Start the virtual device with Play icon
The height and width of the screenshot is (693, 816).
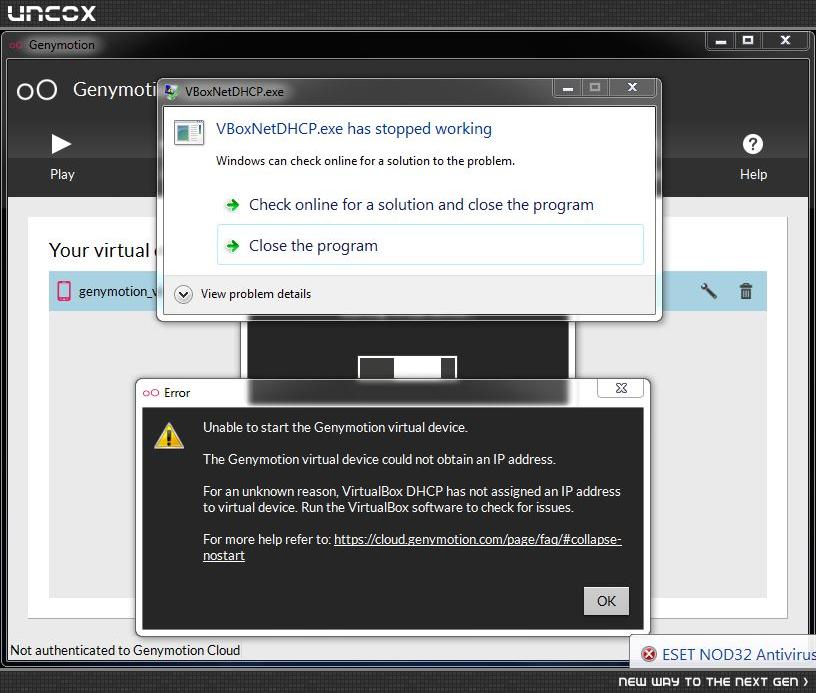coord(61,144)
